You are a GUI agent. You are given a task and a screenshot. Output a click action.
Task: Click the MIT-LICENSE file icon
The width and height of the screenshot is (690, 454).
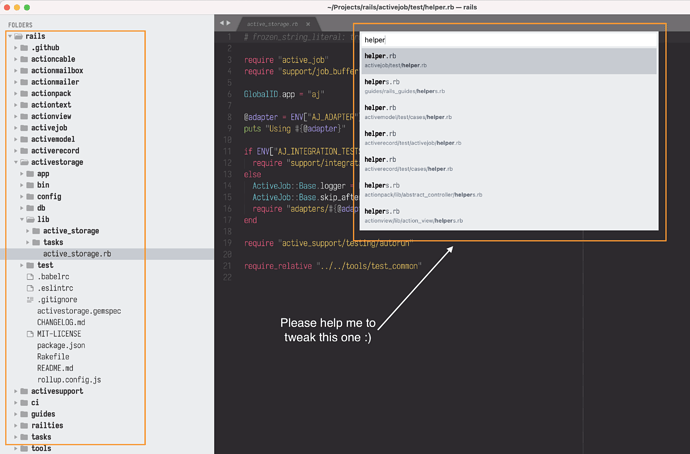tap(29, 333)
